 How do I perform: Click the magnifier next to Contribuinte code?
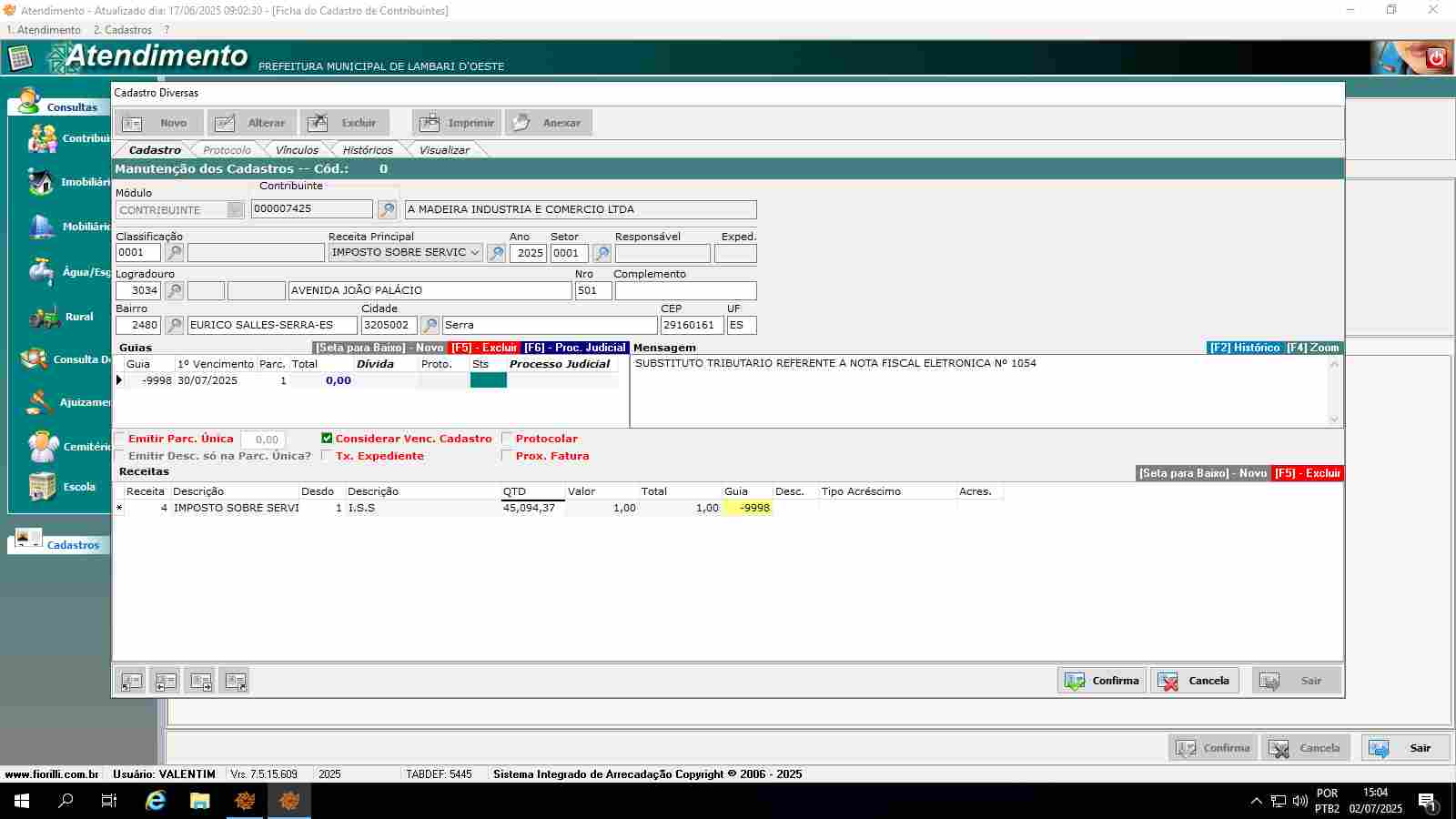point(387,209)
